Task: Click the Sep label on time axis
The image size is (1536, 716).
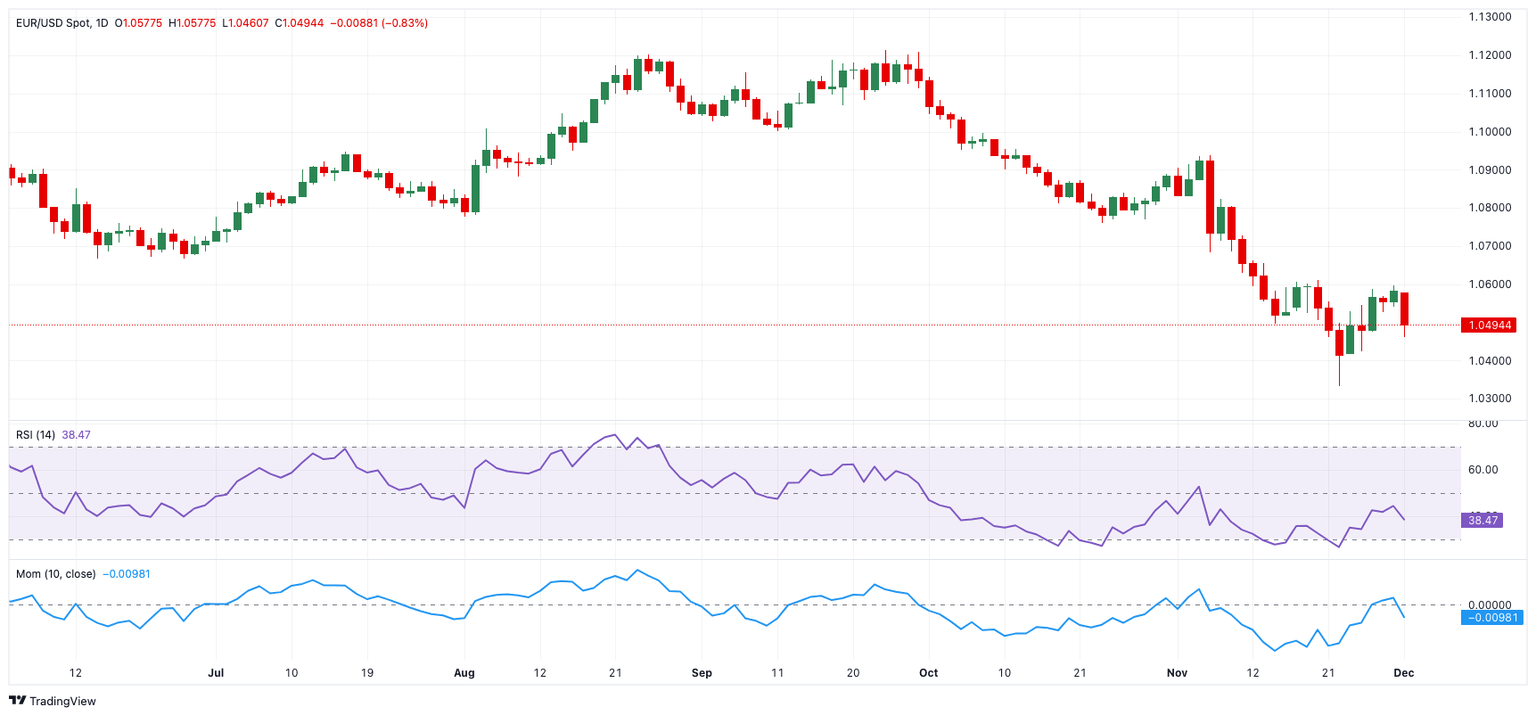Action: pos(701,674)
